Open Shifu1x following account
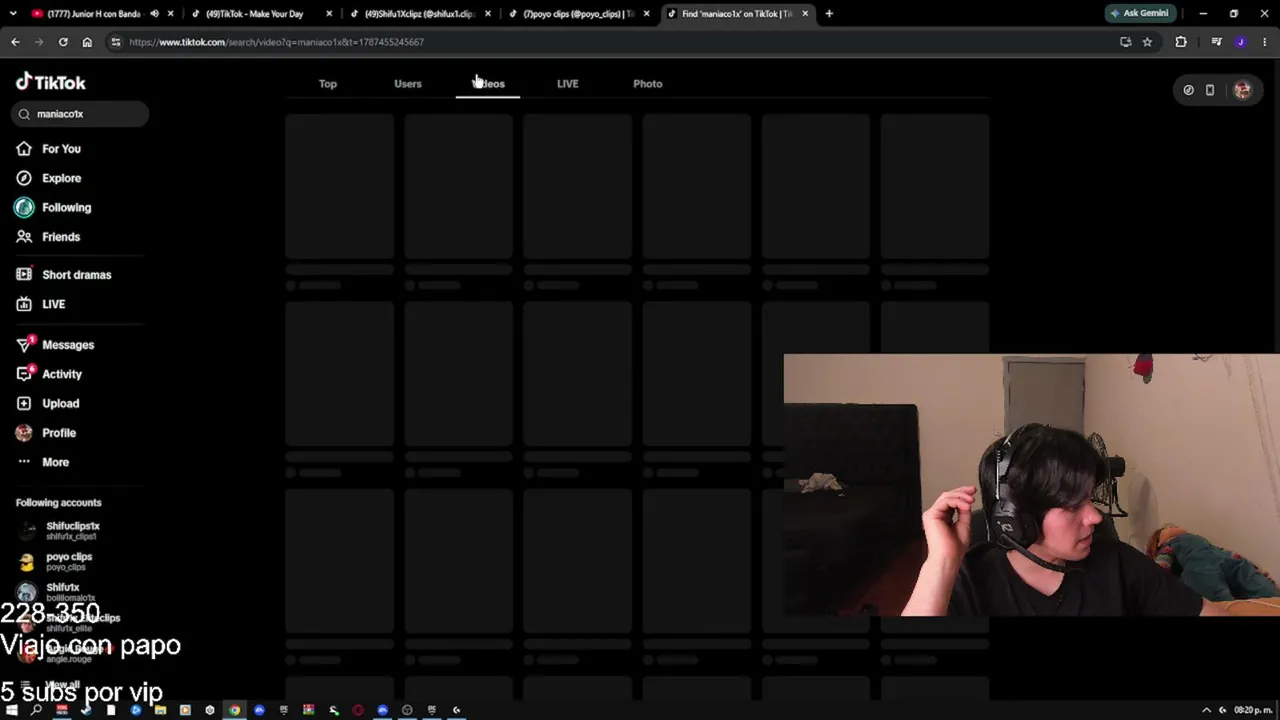 (62, 591)
